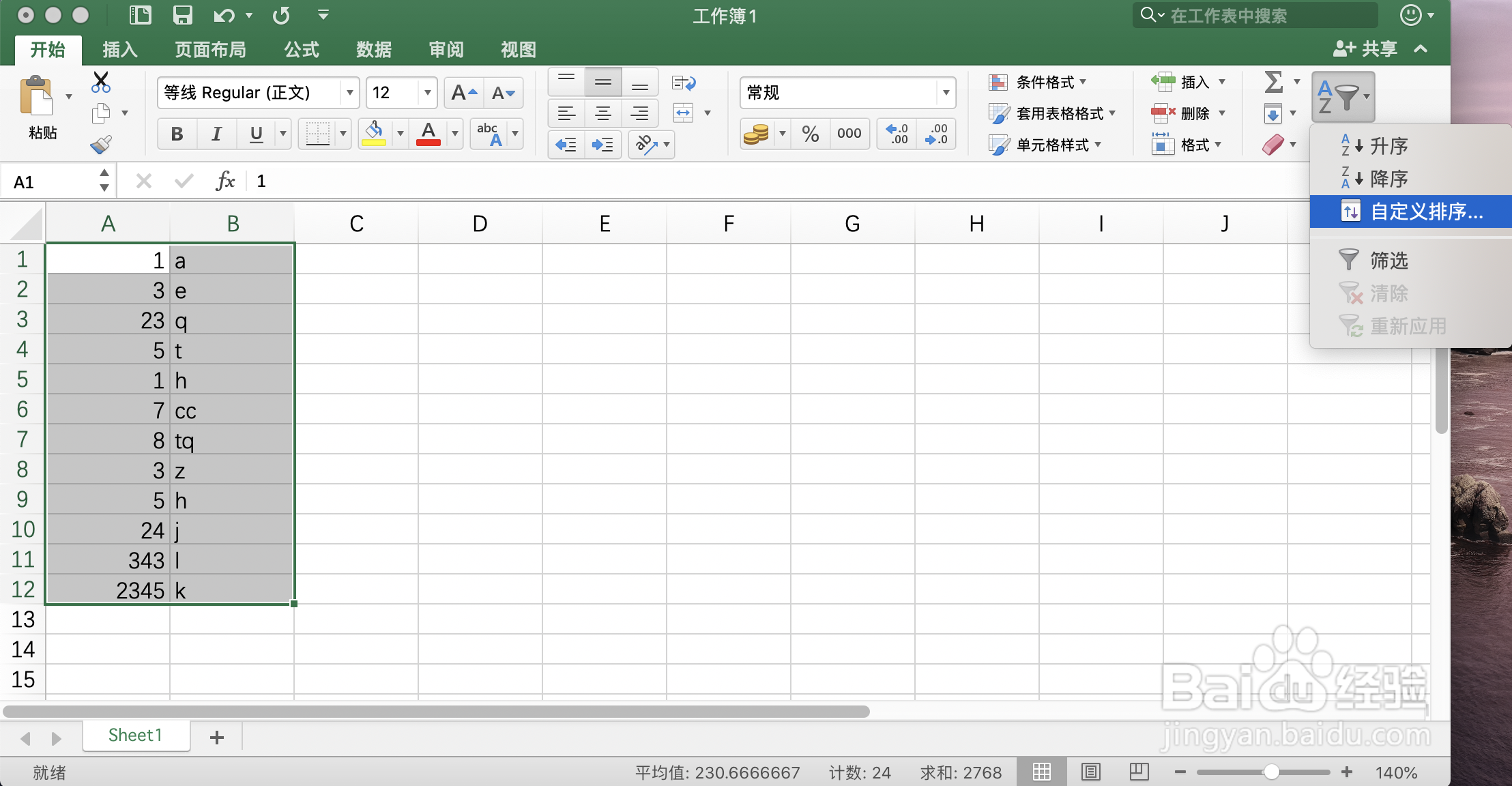
Task: Select 自定义排序 from the sort menu
Action: 1426,212
